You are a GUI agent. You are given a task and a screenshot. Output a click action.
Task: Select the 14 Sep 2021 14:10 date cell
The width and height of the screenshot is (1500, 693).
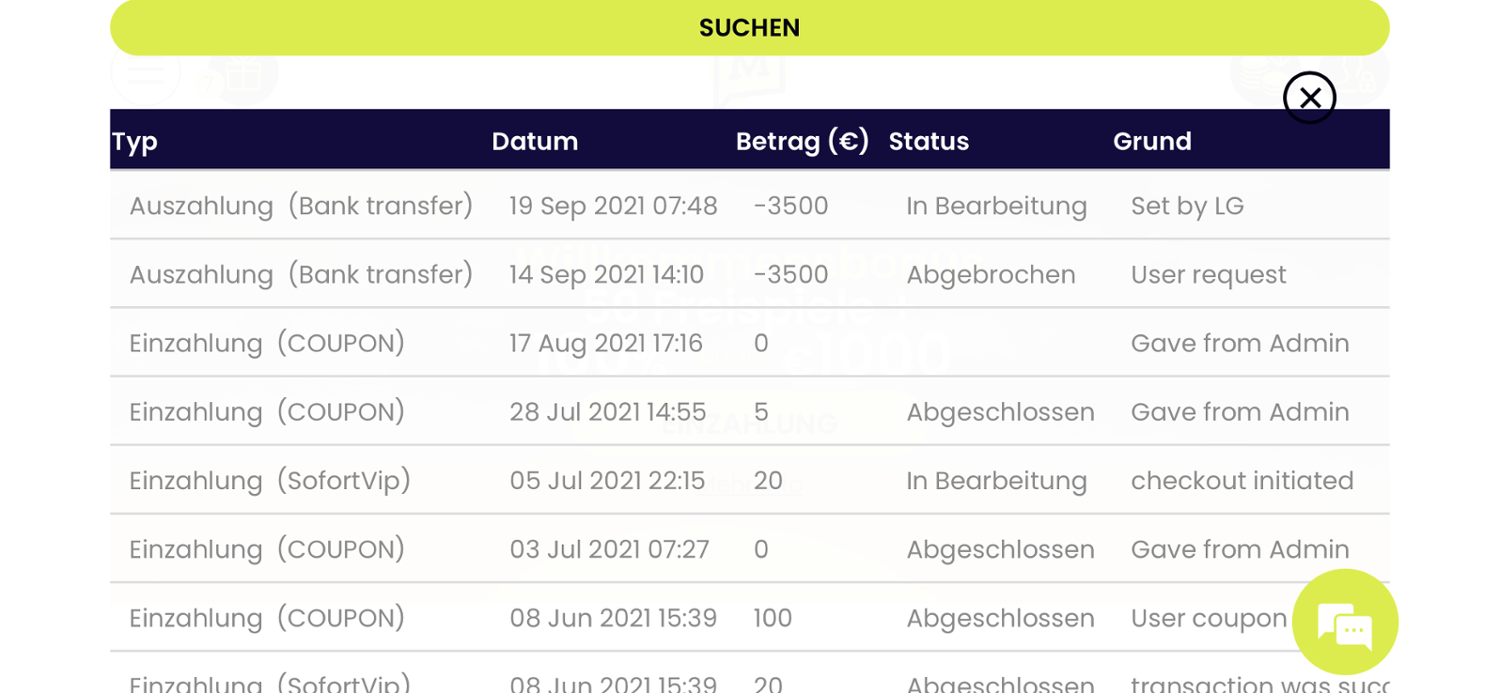coord(606,275)
